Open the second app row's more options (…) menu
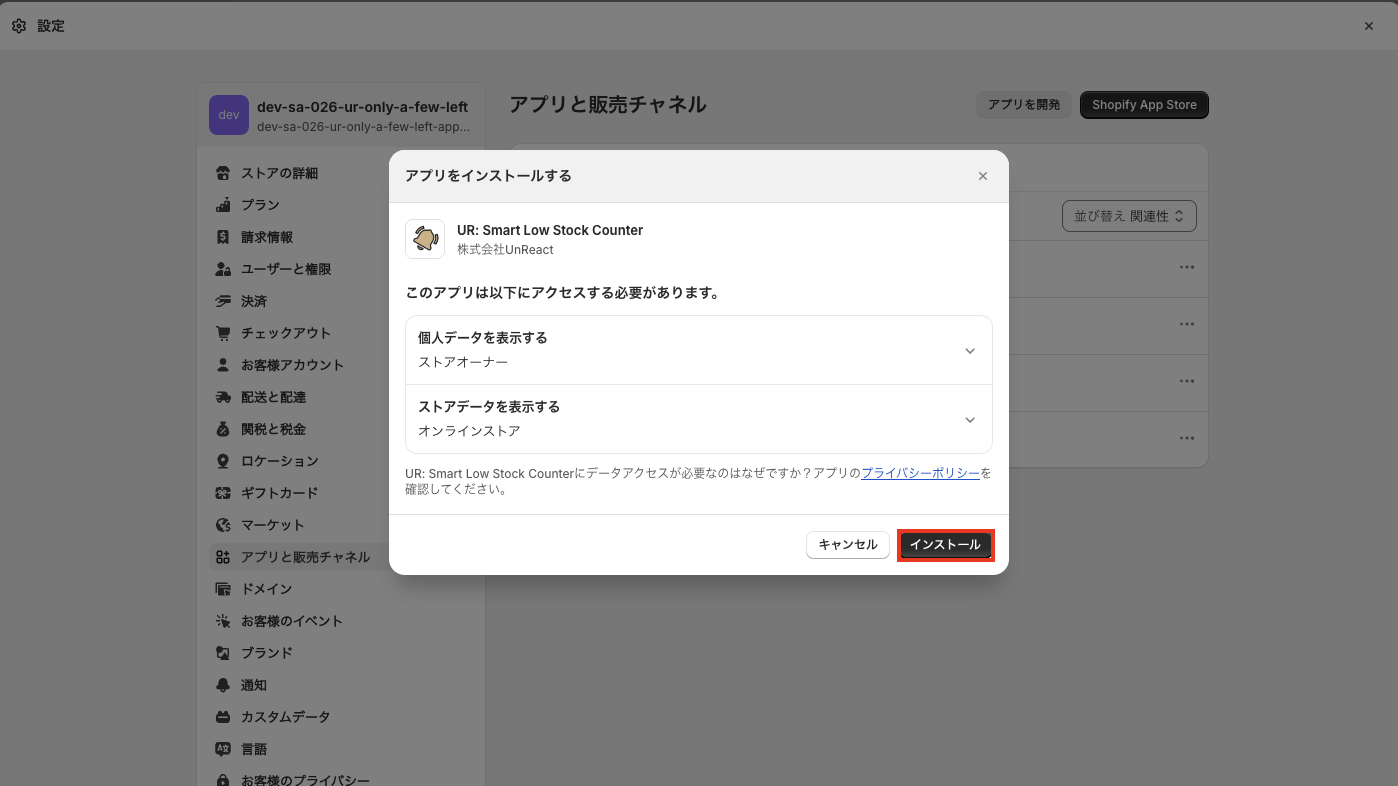The height and width of the screenshot is (786, 1398). point(1187,324)
